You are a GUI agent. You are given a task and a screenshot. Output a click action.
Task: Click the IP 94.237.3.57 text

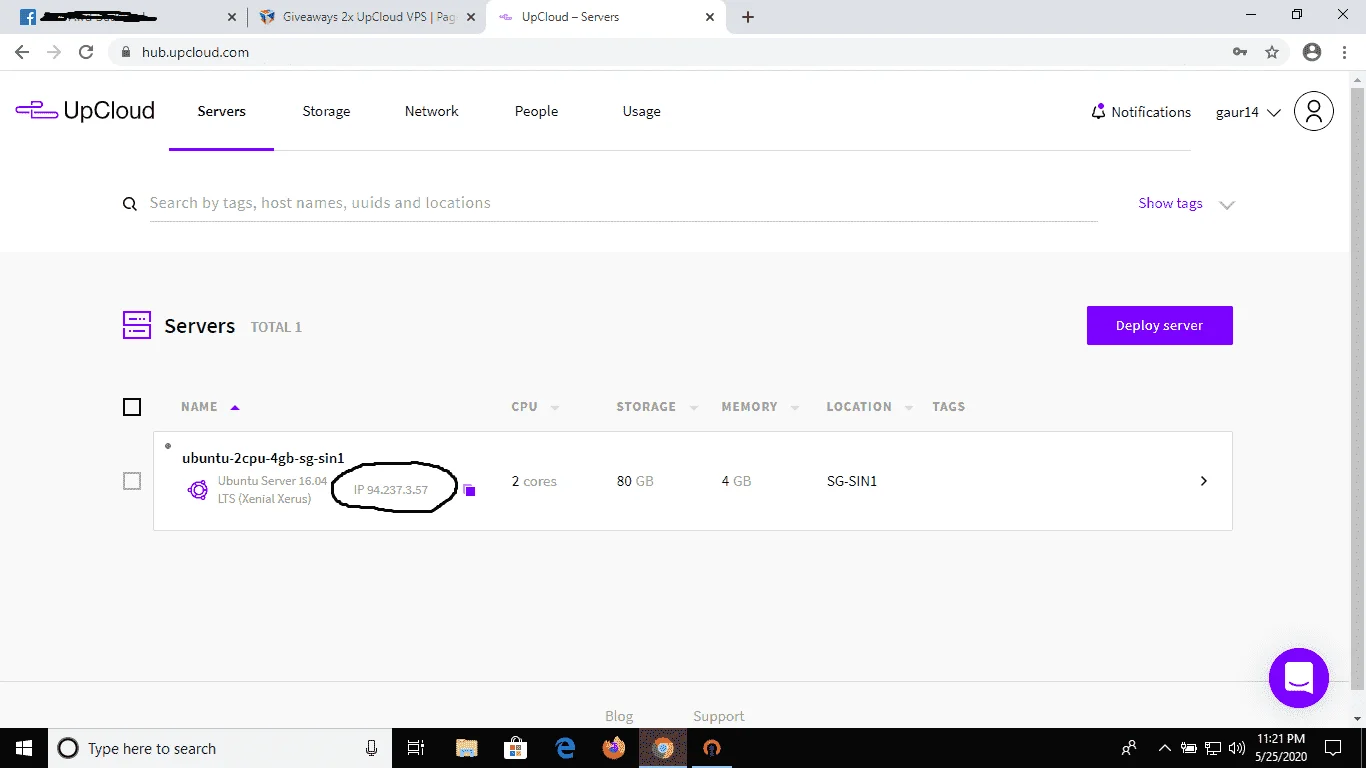391,490
